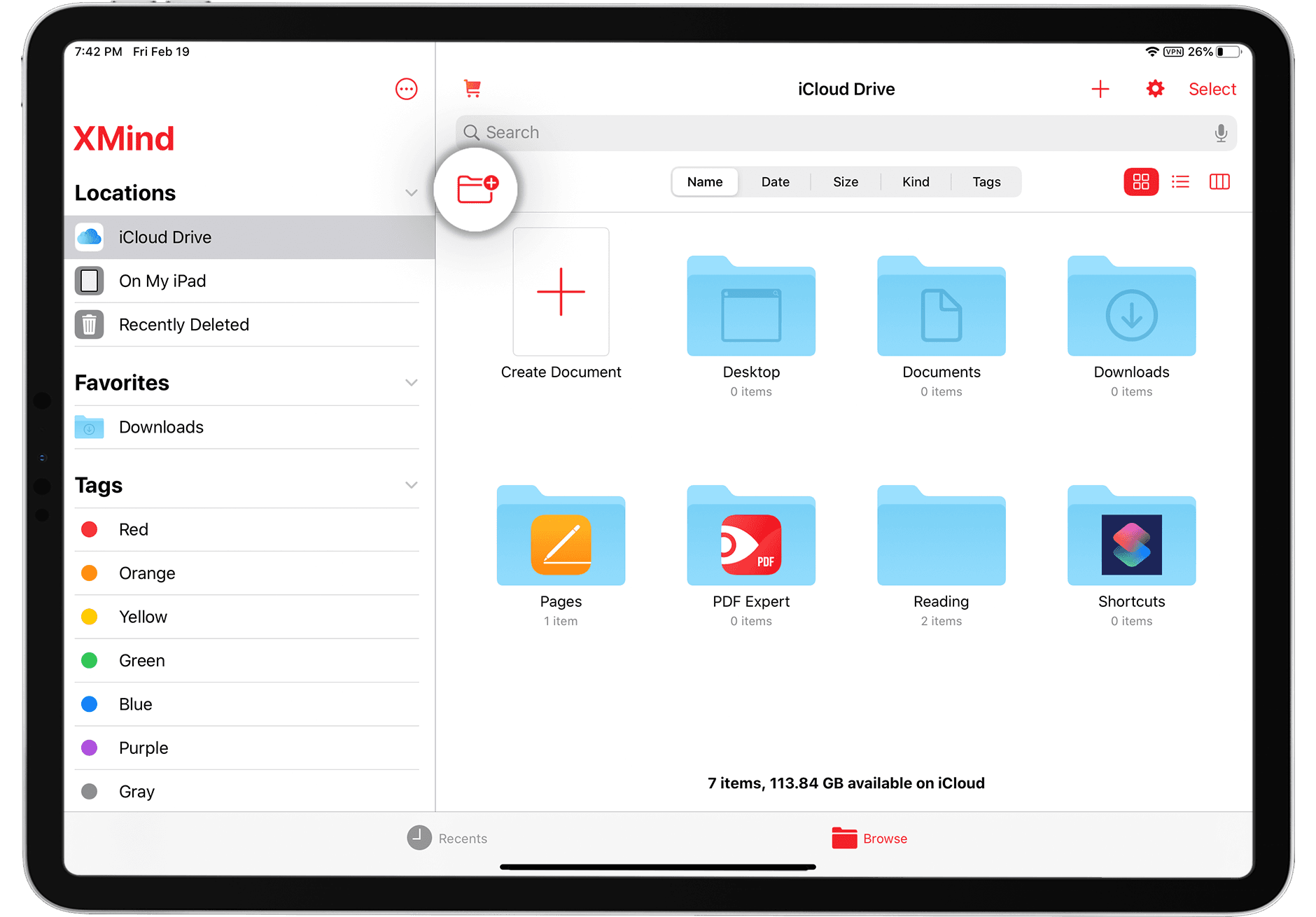1316x917 pixels.
Task: Sort files by Kind
Action: 916,182
